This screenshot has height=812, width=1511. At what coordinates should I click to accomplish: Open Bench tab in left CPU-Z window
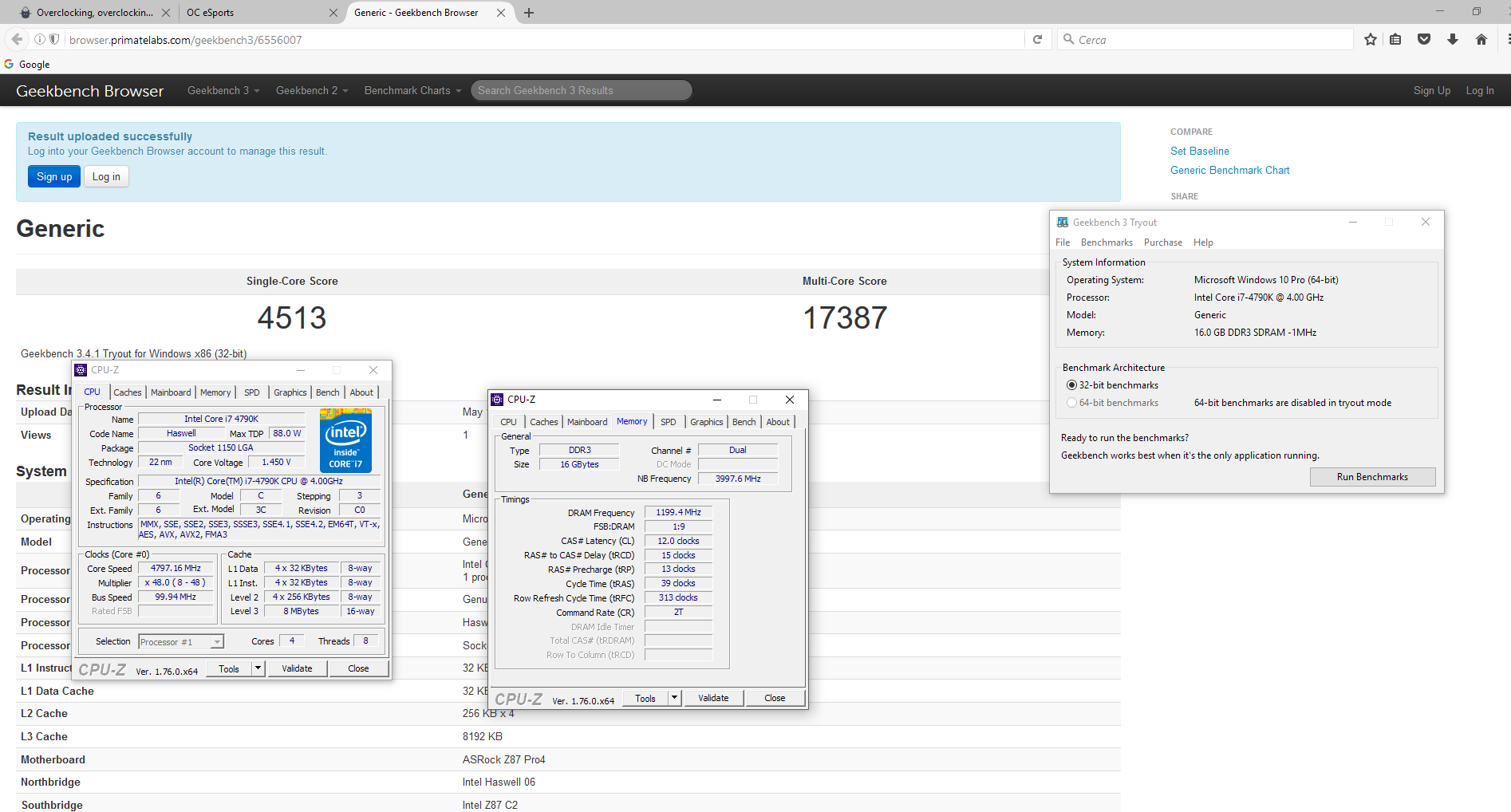click(328, 392)
